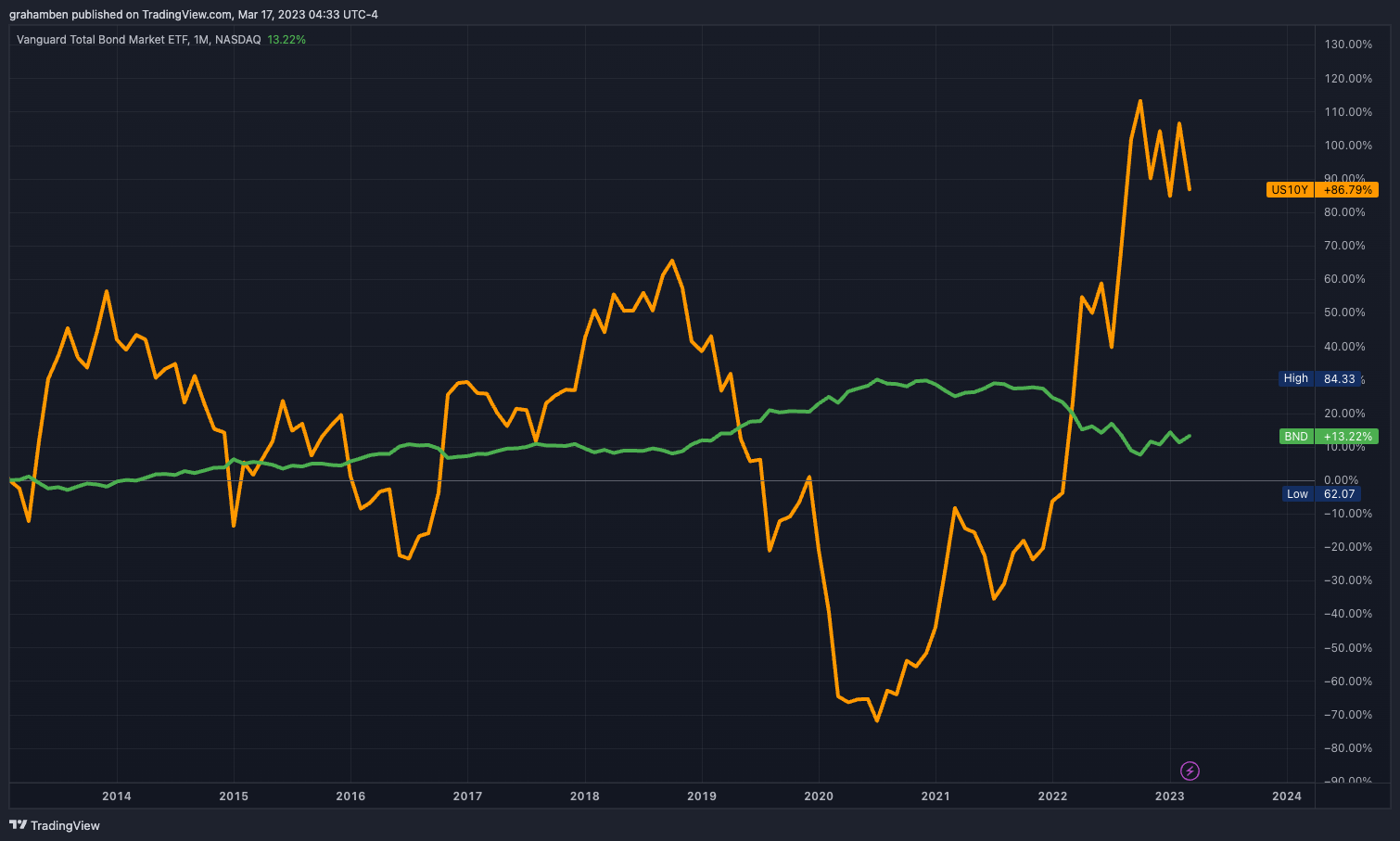Select the green BND series label
The image size is (1400, 841).
pyautogui.click(x=1296, y=437)
